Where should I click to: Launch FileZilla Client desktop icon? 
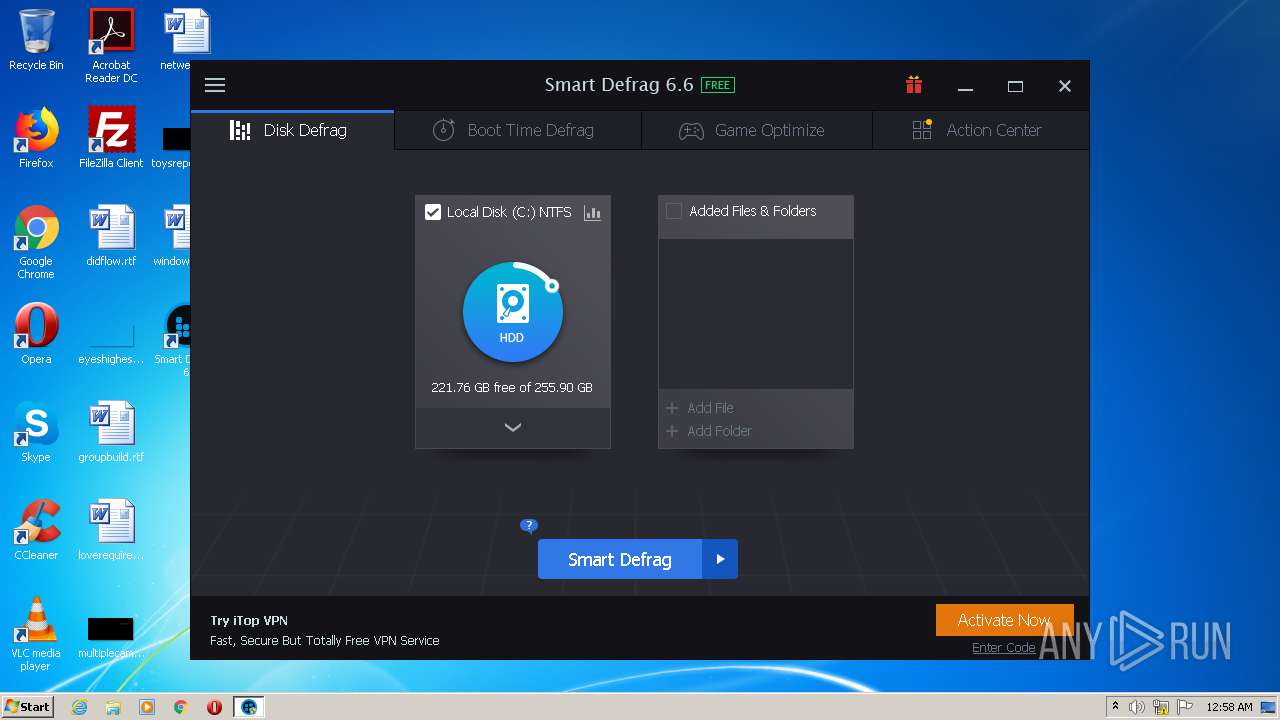pyautogui.click(x=111, y=138)
